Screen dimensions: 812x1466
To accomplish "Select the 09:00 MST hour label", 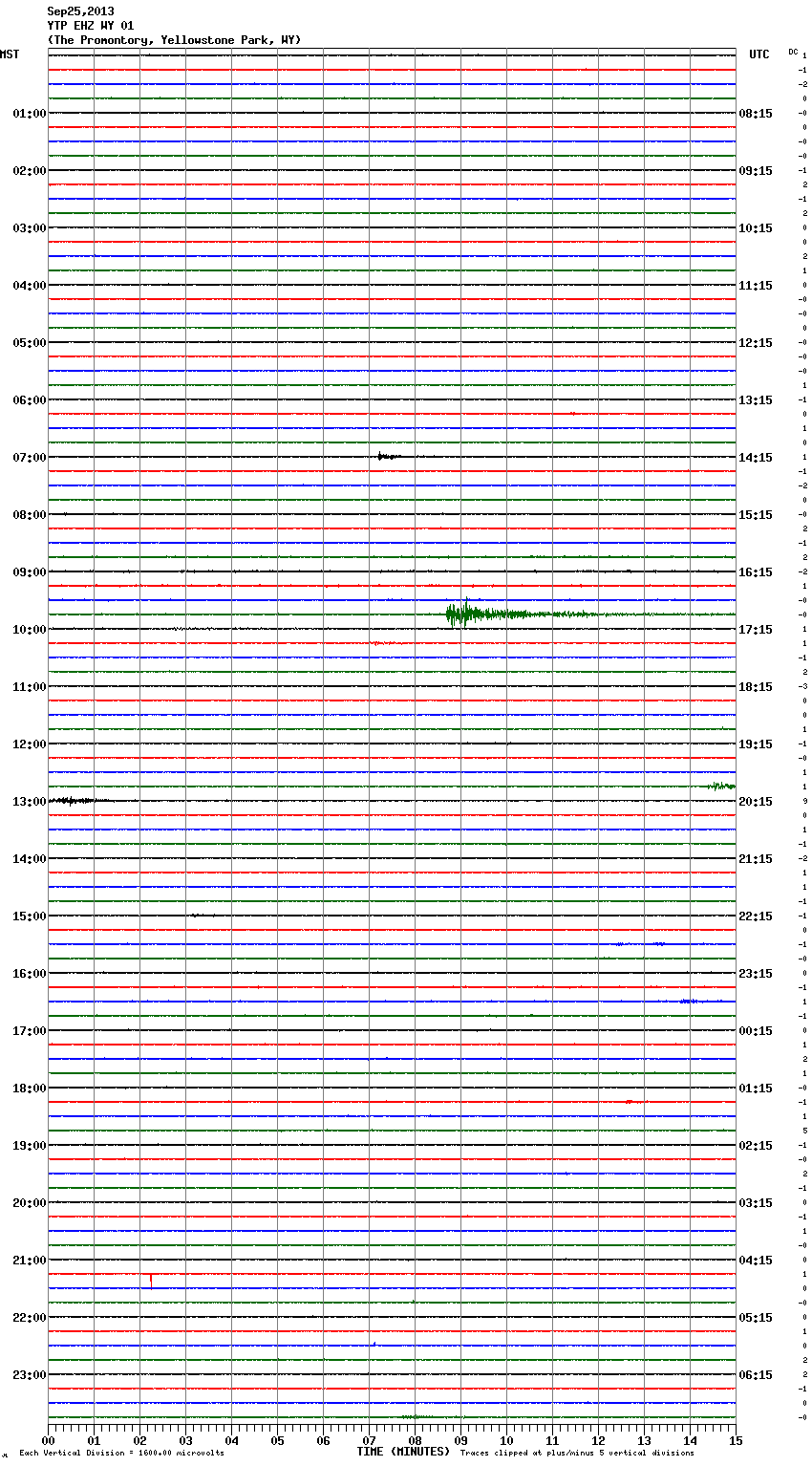I will (30, 572).
